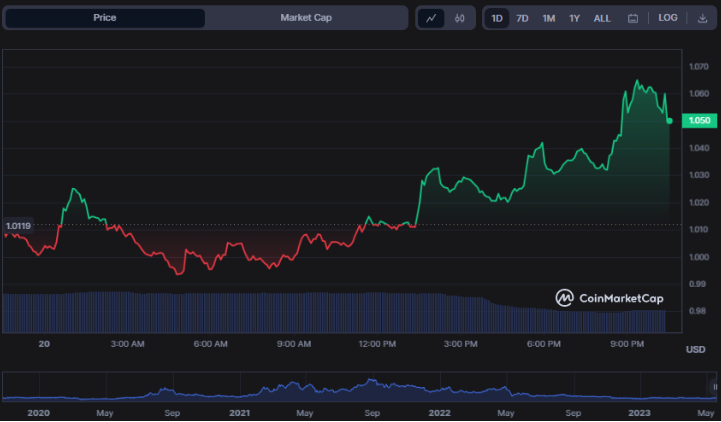The height and width of the screenshot is (422, 721).
Task: Click the green 1.050 price label
Action: click(699, 120)
